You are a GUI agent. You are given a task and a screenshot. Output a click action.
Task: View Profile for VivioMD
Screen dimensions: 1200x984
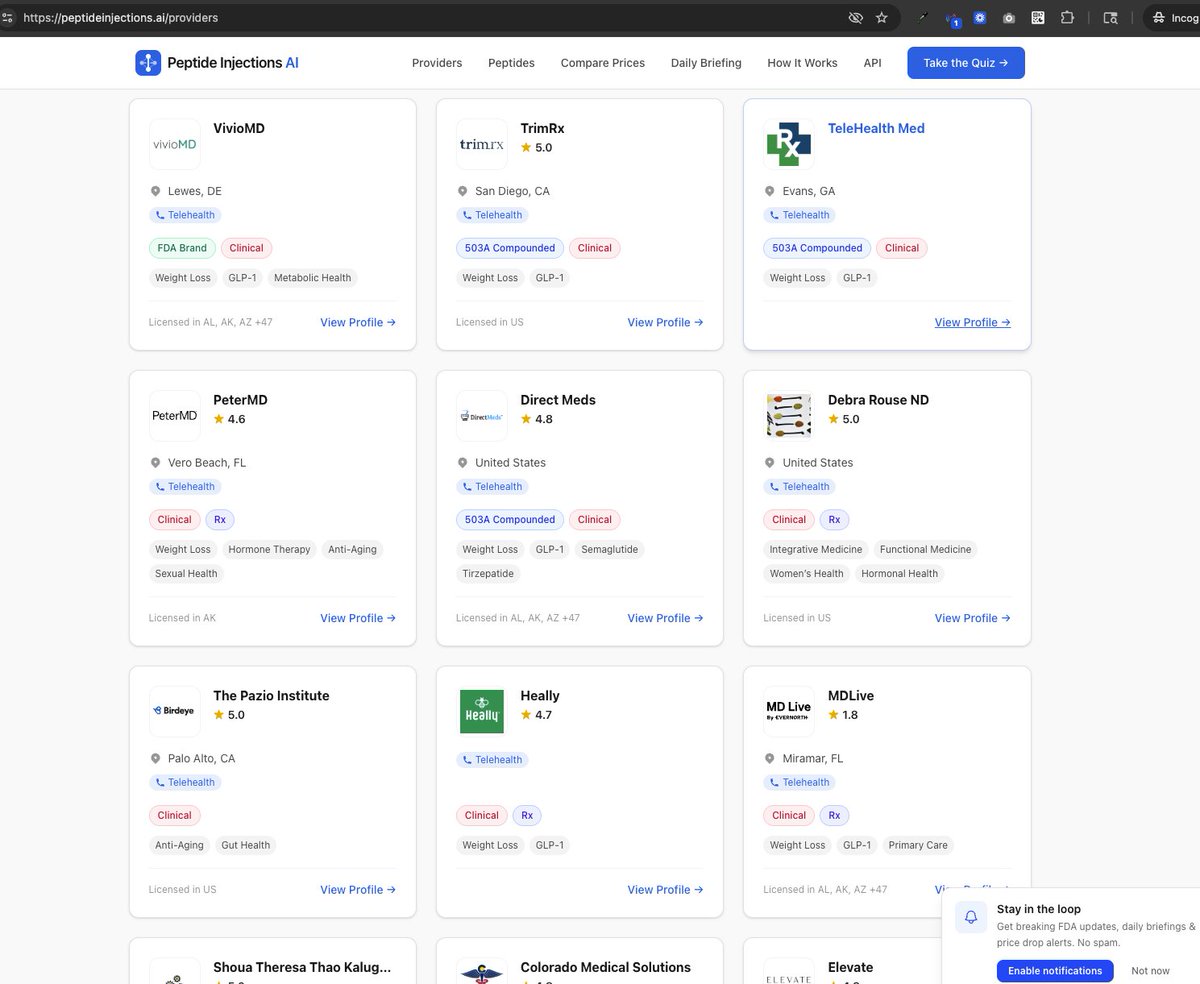pos(358,322)
